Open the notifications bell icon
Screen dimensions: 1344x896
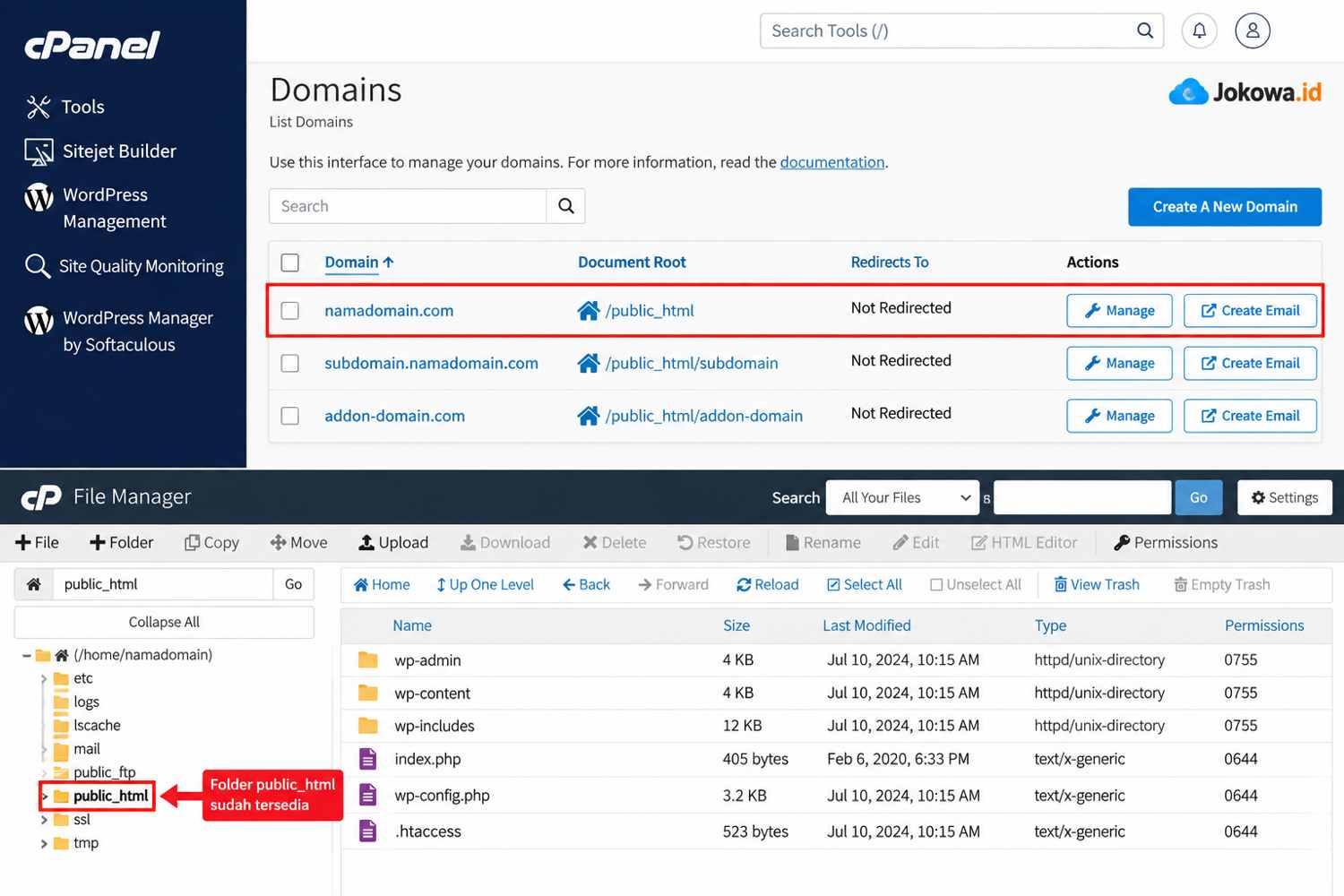click(1199, 31)
